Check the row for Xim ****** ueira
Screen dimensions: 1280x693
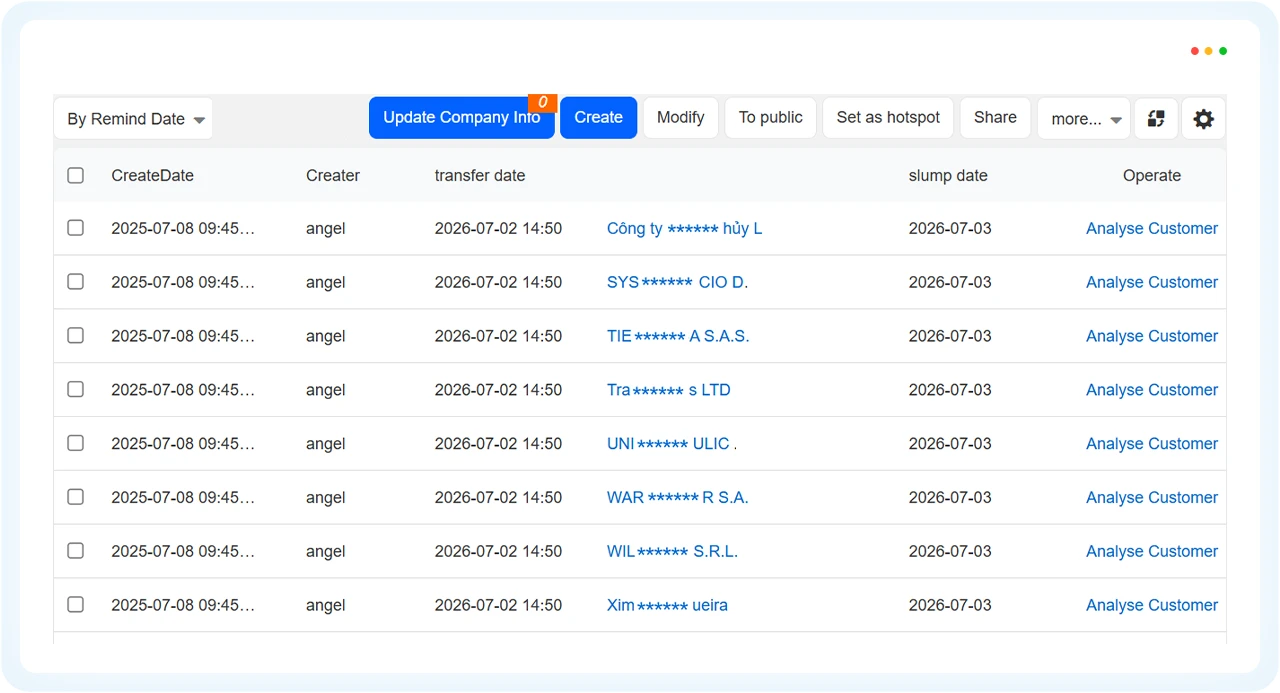point(76,605)
